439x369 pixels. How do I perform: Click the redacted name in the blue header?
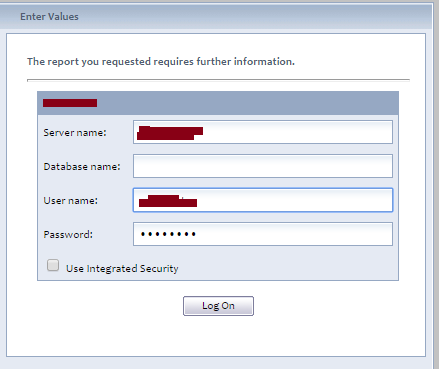(x=70, y=103)
